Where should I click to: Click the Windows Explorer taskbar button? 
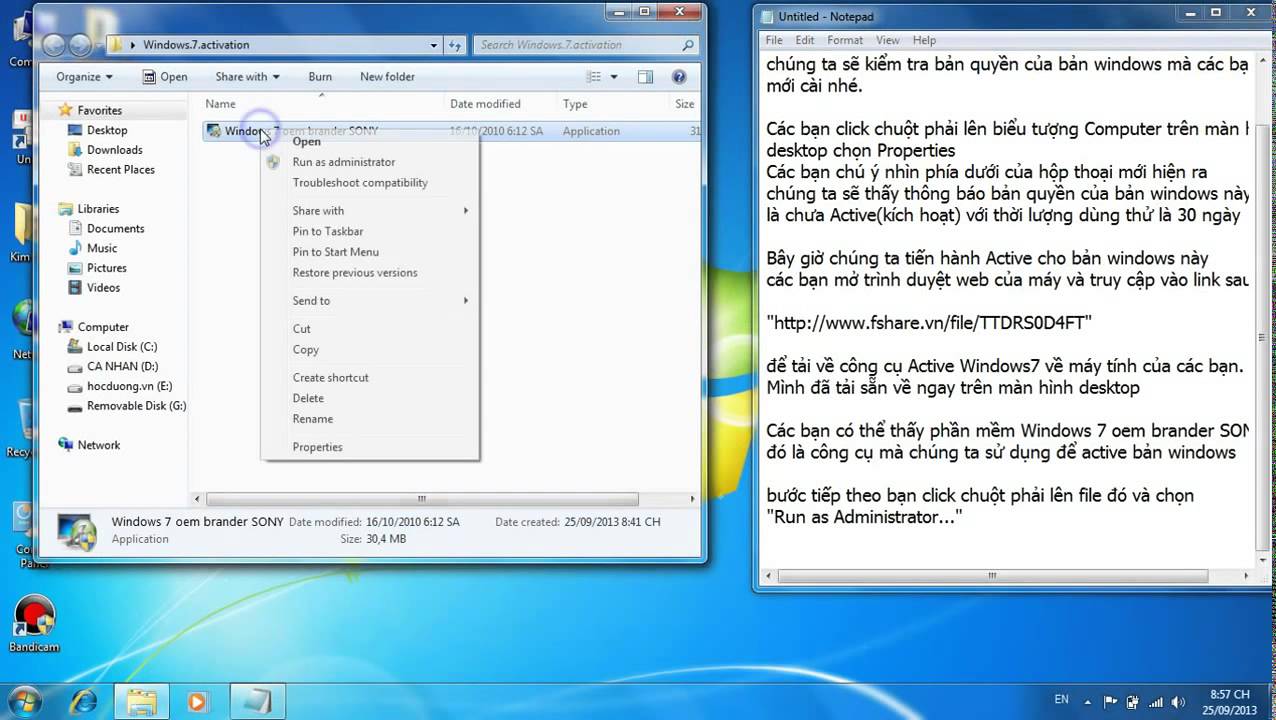coord(142,701)
